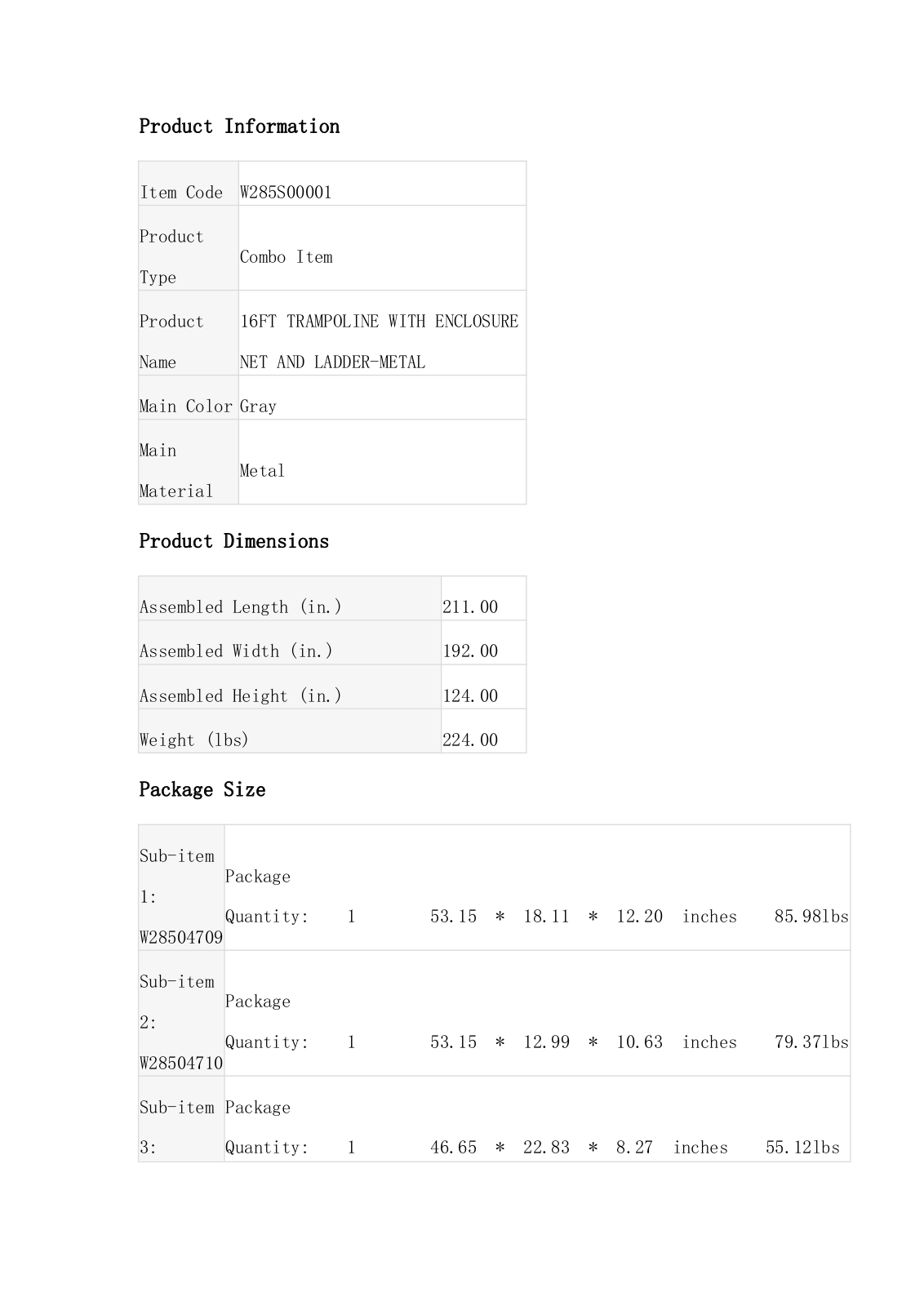Select the Main Color Gray value
The height and width of the screenshot is (1306, 924).
tap(258, 406)
